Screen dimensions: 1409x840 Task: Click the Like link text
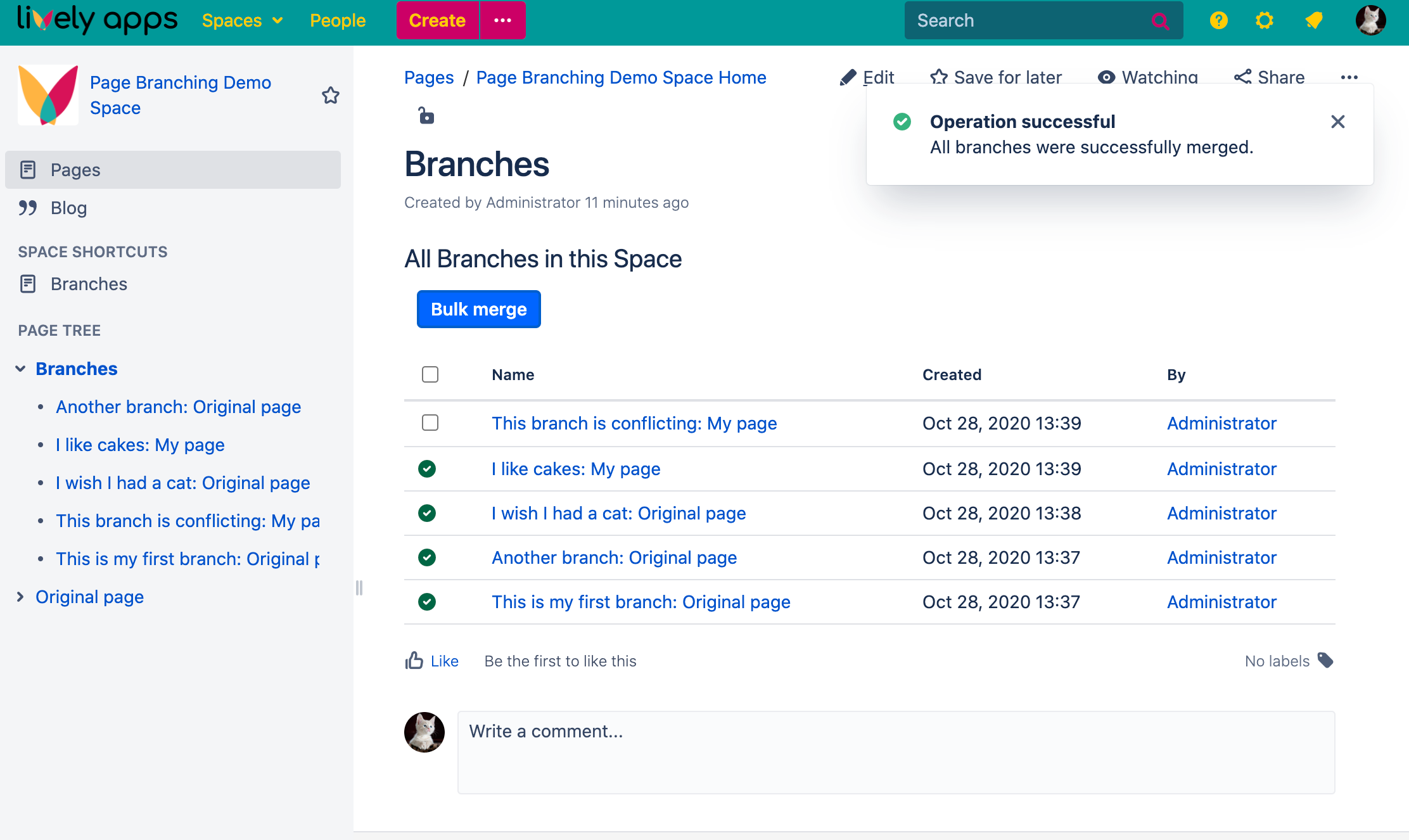(x=445, y=661)
